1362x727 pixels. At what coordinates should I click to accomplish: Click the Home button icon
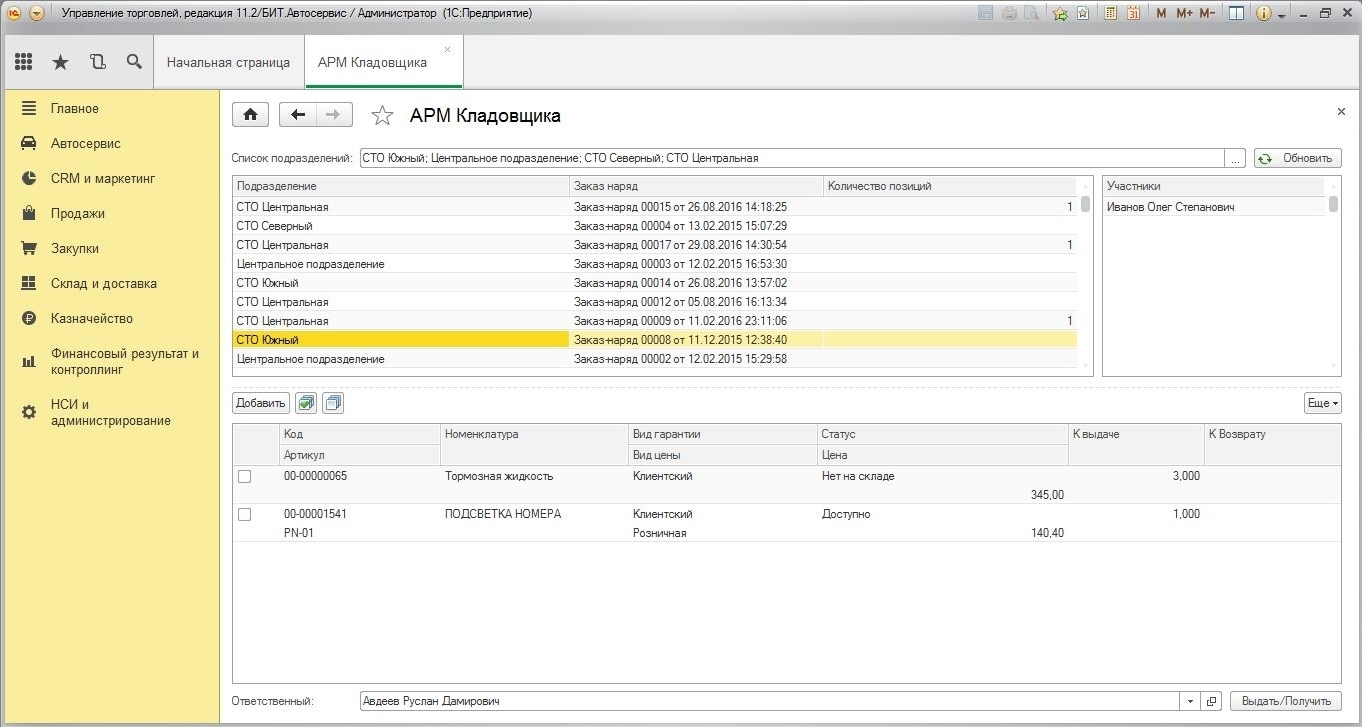coord(250,115)
